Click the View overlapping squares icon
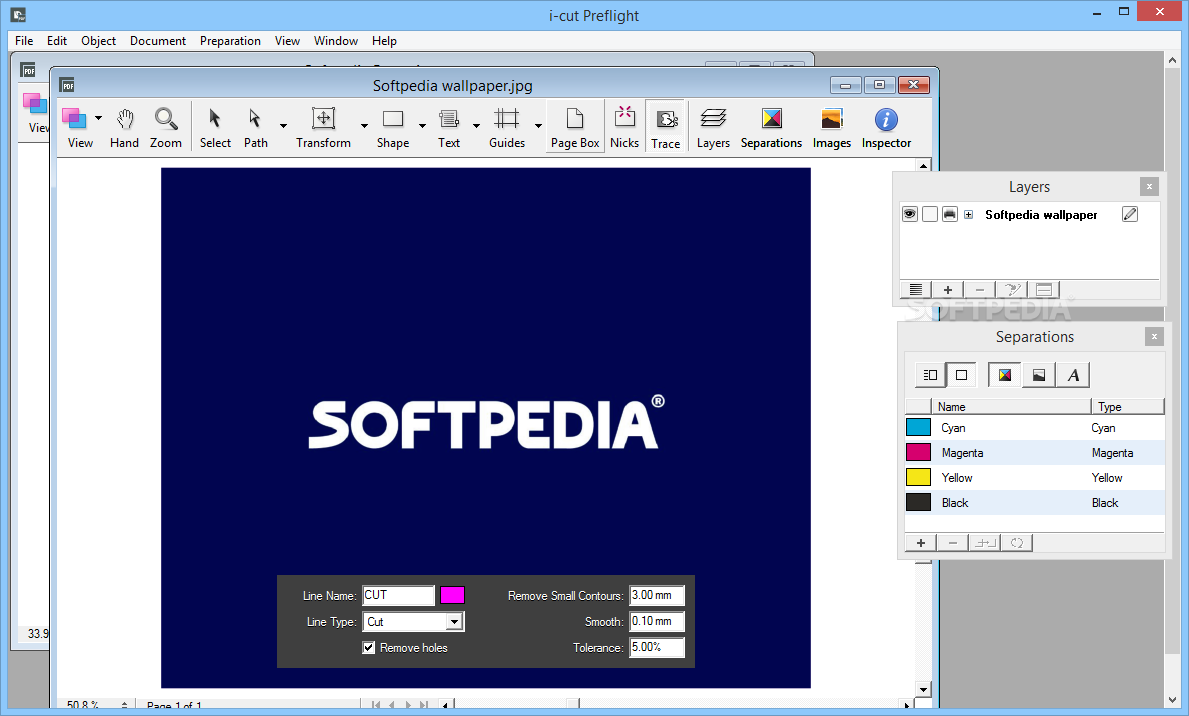This screenshot has width=1189, height=716. point(74,119)
